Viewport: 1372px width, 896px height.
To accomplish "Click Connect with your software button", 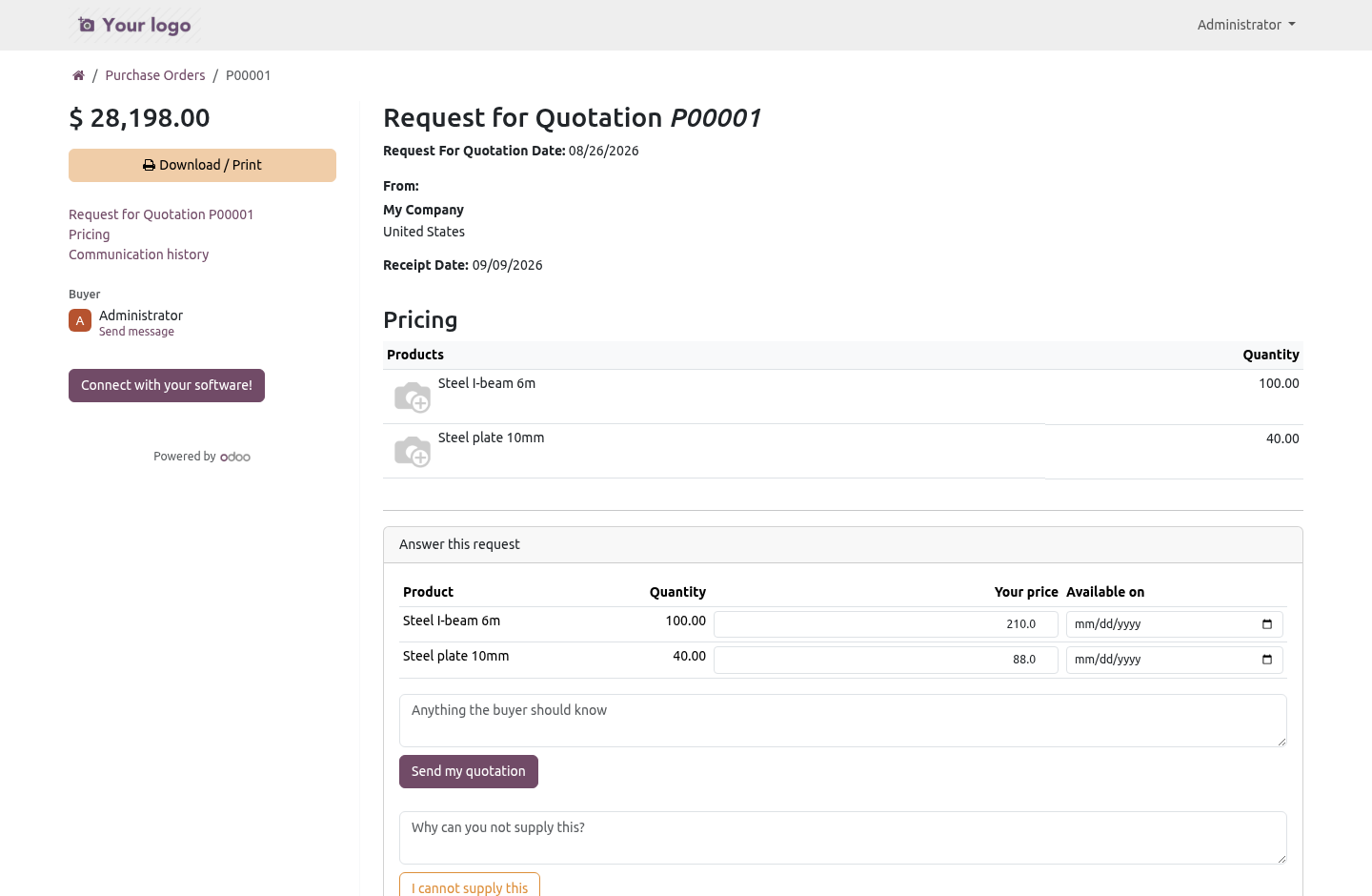I will click(x=167, y=385).
